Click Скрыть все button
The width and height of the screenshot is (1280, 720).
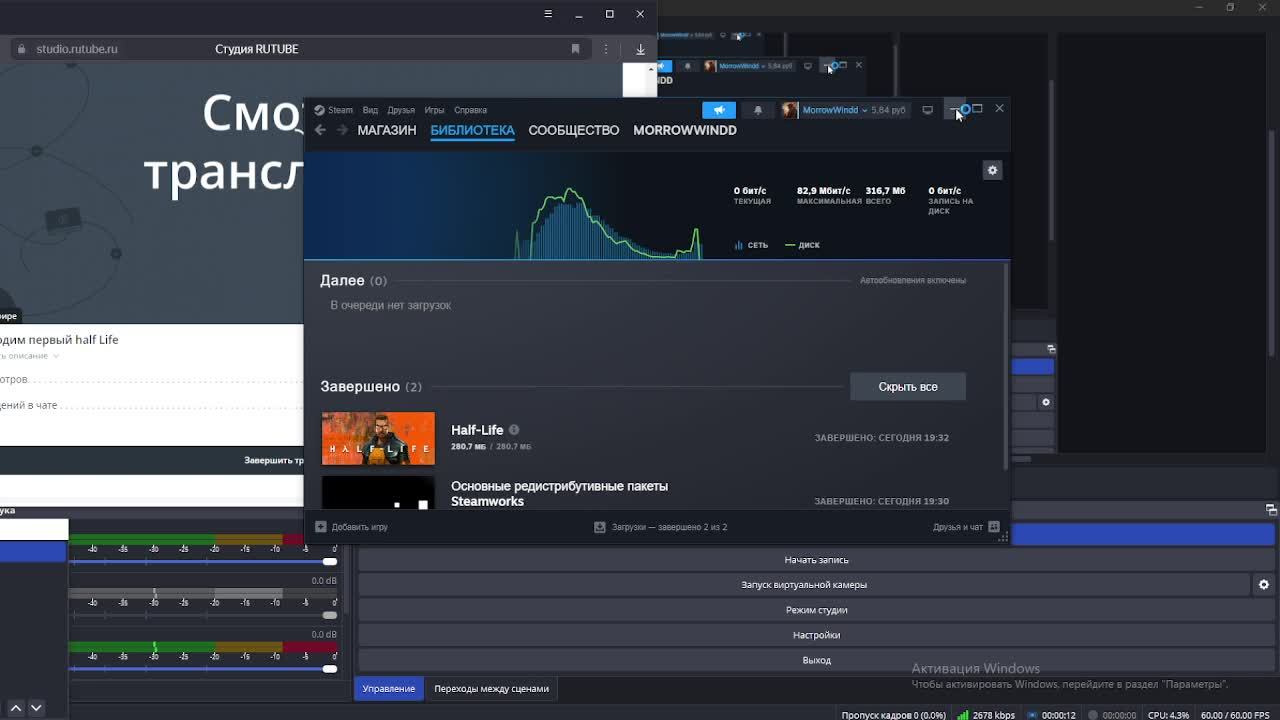[x=908, y=387]
